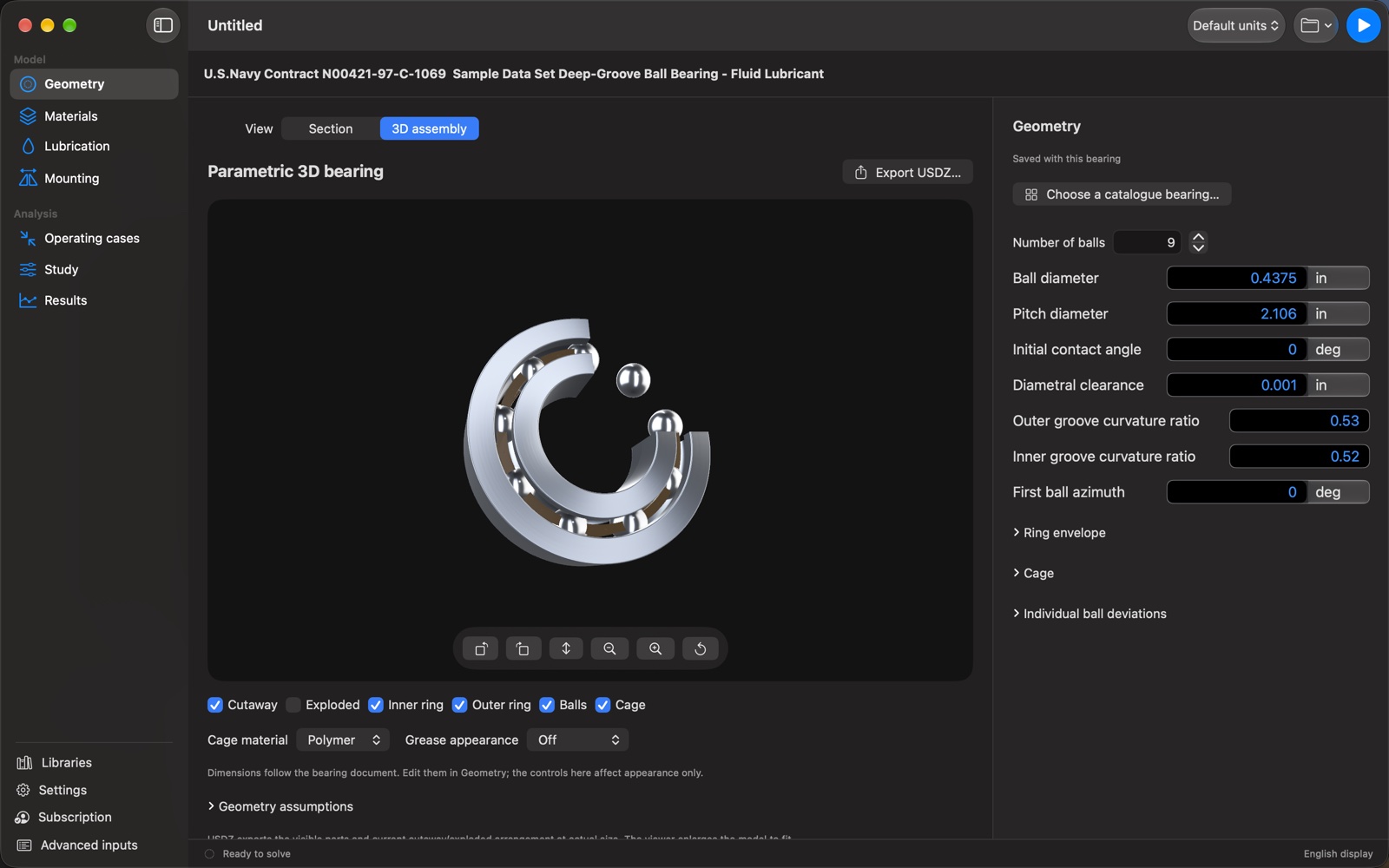Open the folder menu in the title bar

1316,25
